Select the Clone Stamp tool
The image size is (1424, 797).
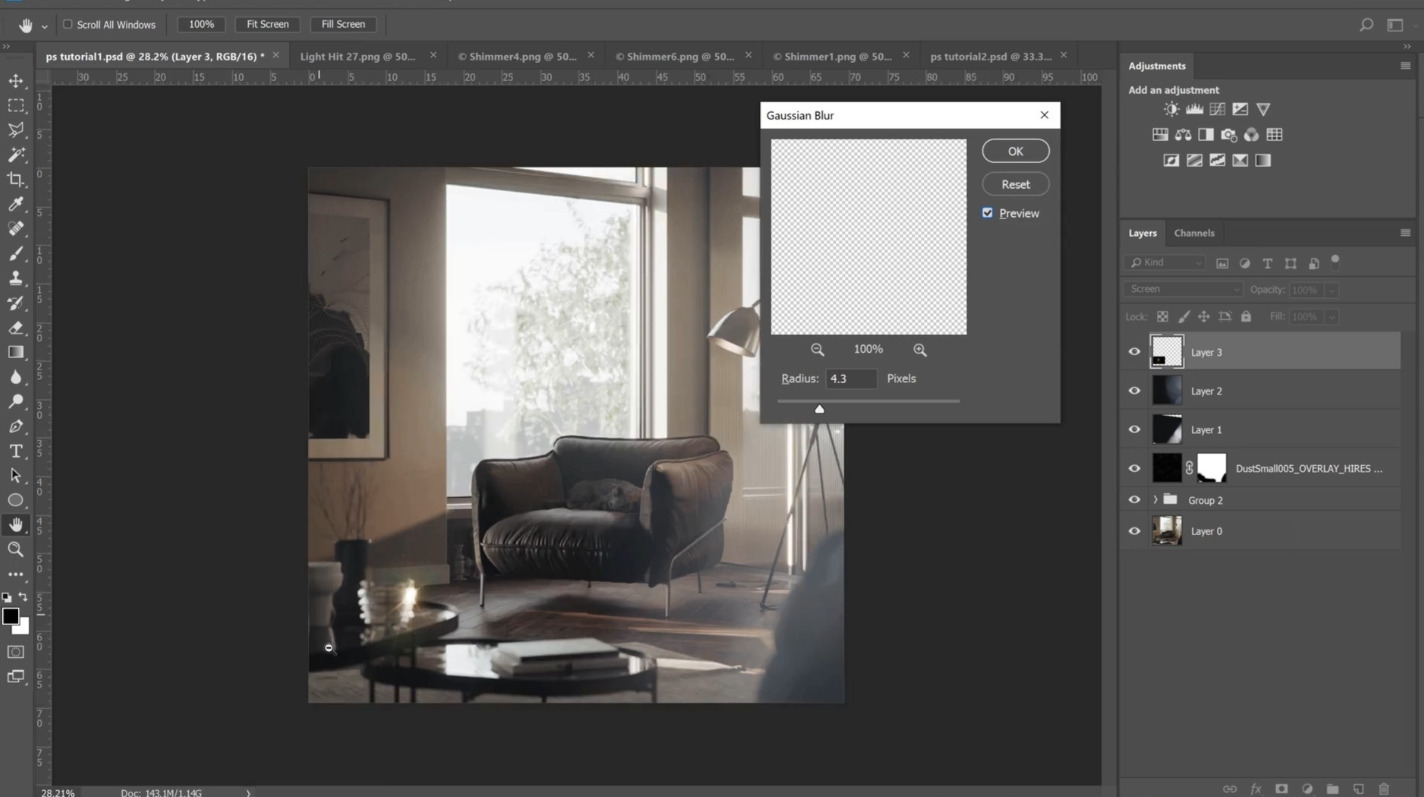click(16, 278)
